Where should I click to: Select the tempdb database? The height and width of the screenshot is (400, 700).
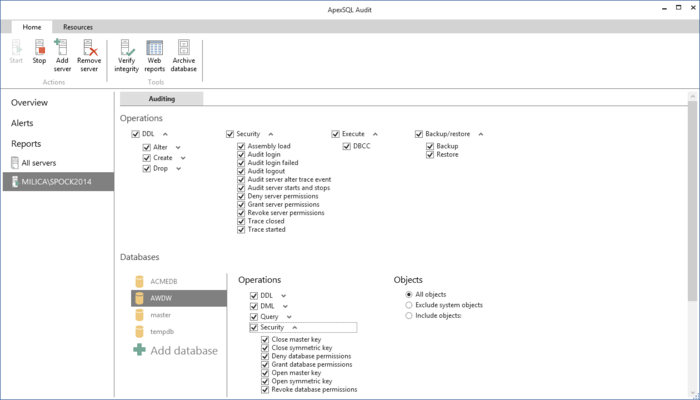(x=179, y=332)
